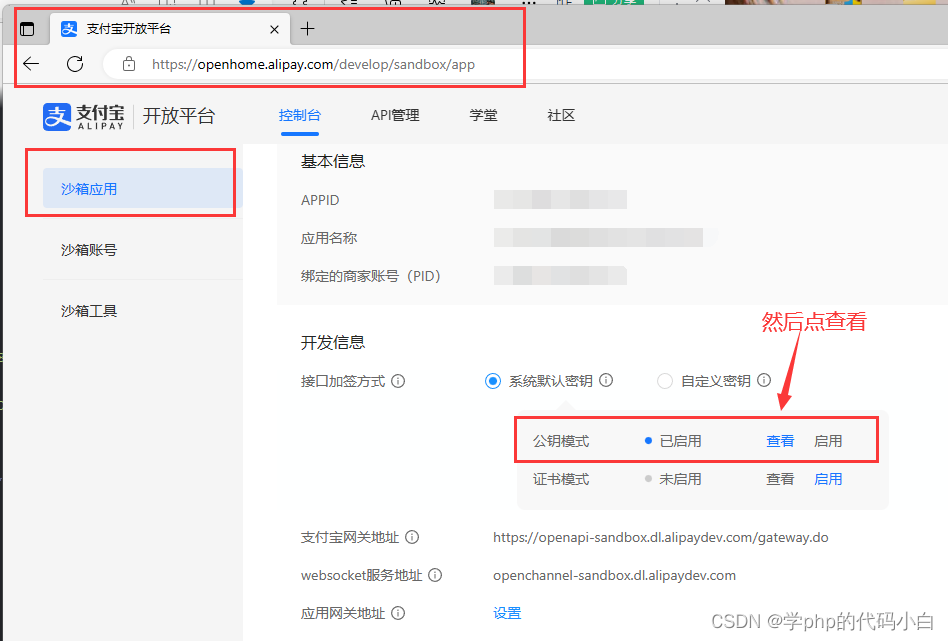Click the lock icon in the address bar

pyautogui.click(x=127, y=62)
